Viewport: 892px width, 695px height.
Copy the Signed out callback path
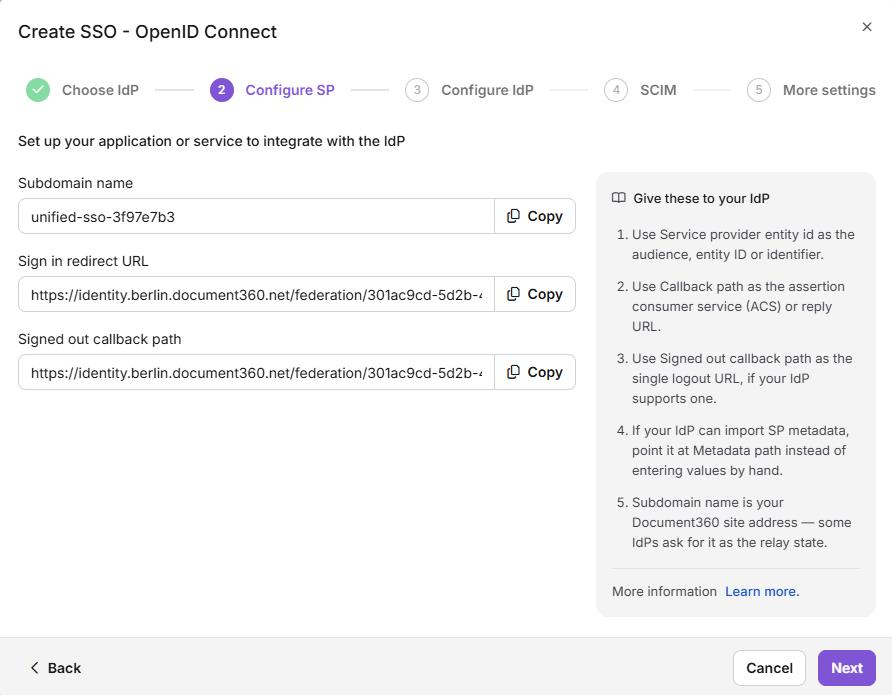535,372
